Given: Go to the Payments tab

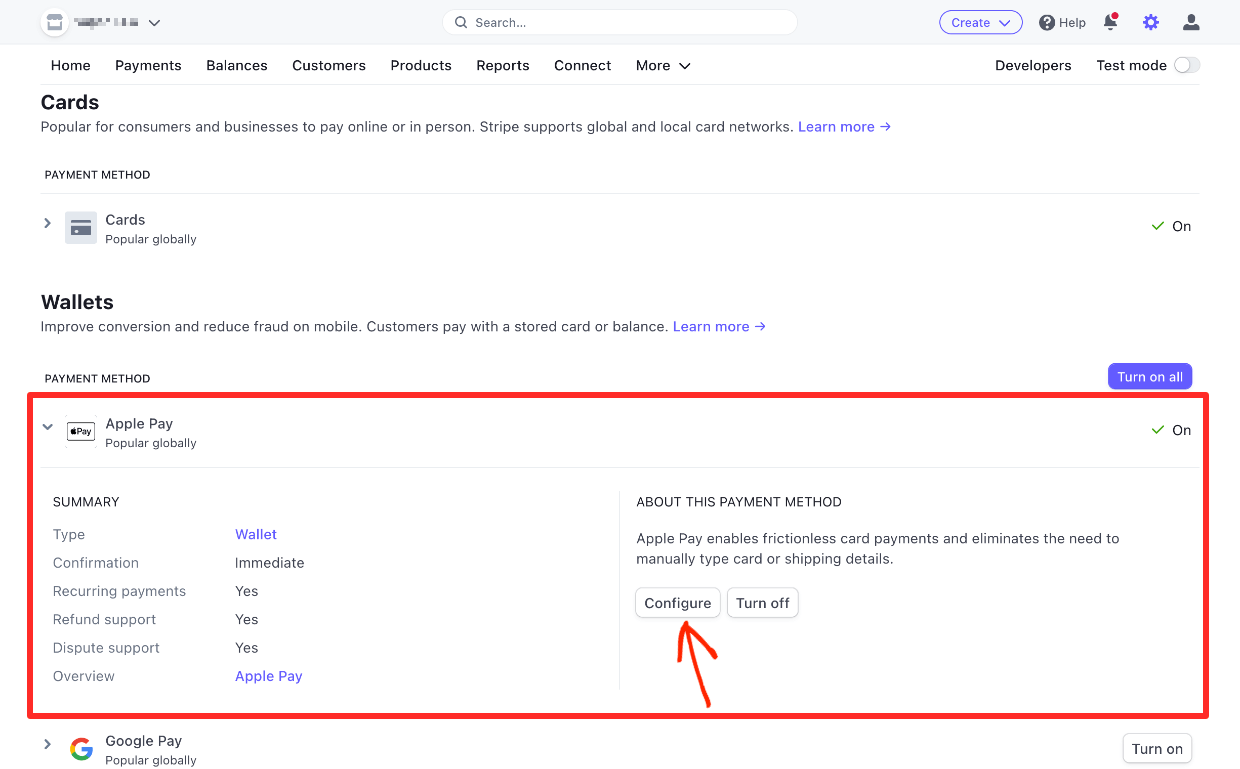Looking at the screenshot, I should (148, 65).
